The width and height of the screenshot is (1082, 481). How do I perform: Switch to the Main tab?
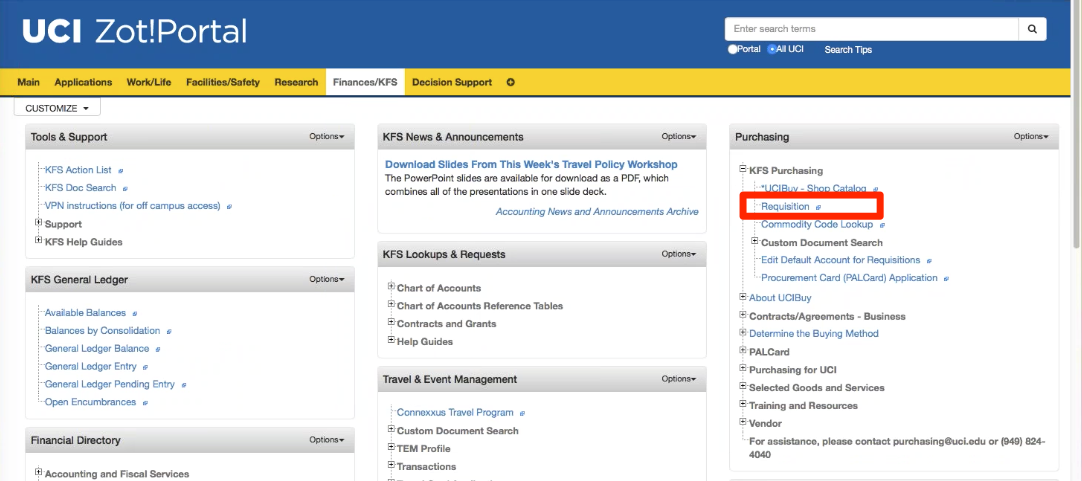point(28,82)
